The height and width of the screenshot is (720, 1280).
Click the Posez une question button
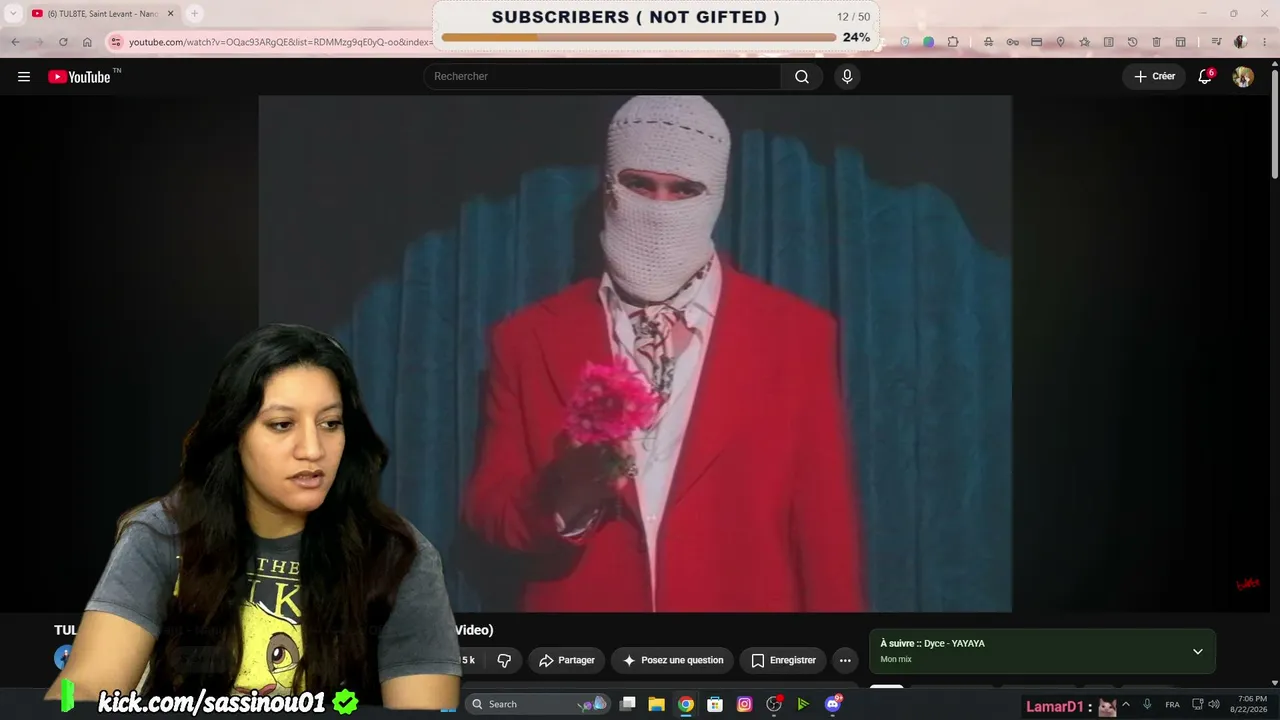tap(673, 660)
